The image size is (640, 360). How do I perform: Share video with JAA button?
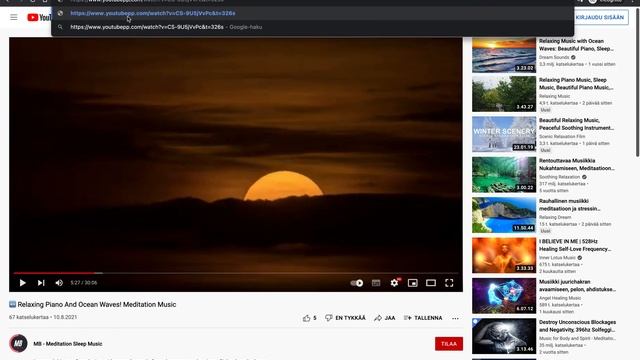click(x=385, y=318)
